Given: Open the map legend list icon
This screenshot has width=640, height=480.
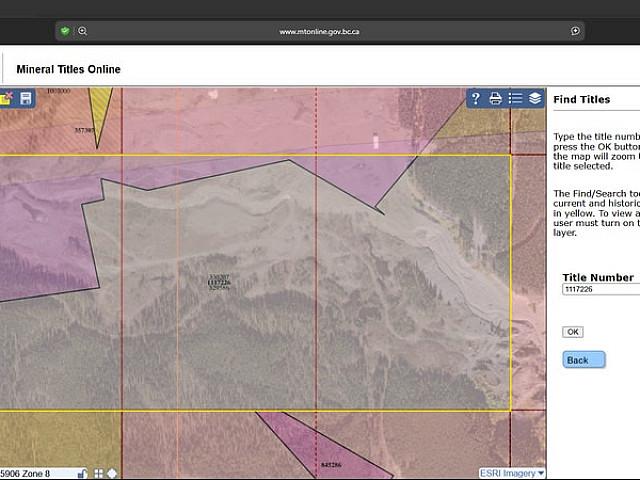Looking at the screenshot, I should (515, 98).
